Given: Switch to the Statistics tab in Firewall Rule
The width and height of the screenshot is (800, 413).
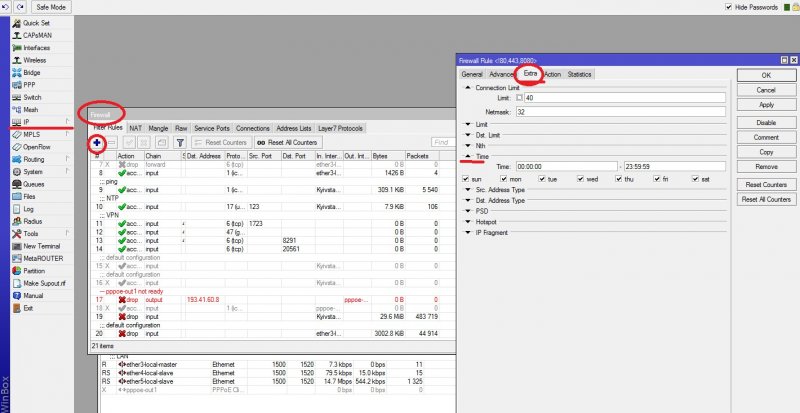Looking at the screenshot, I should (579, 74).
